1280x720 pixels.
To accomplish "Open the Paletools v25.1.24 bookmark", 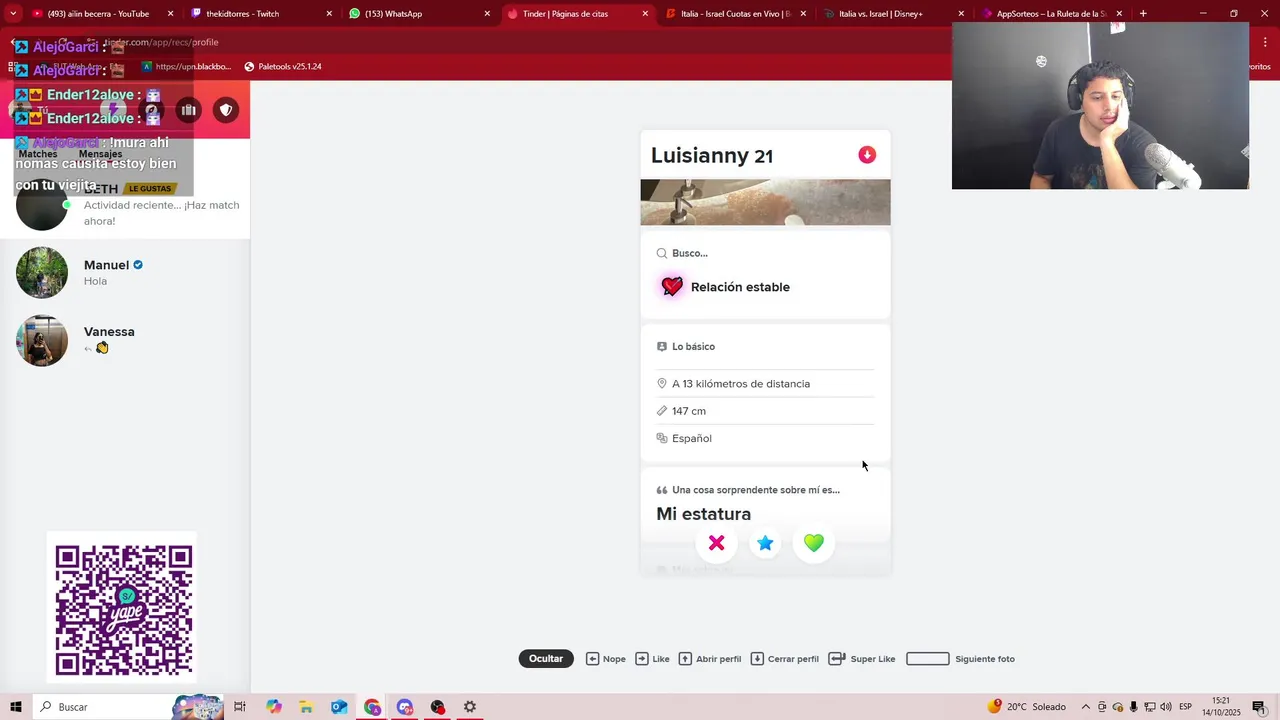I will click(283, 67).
